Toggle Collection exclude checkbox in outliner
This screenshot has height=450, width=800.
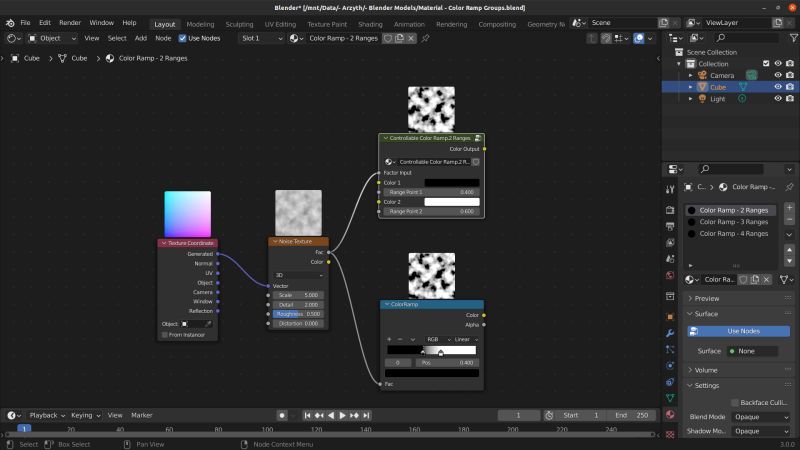[766, 64]
